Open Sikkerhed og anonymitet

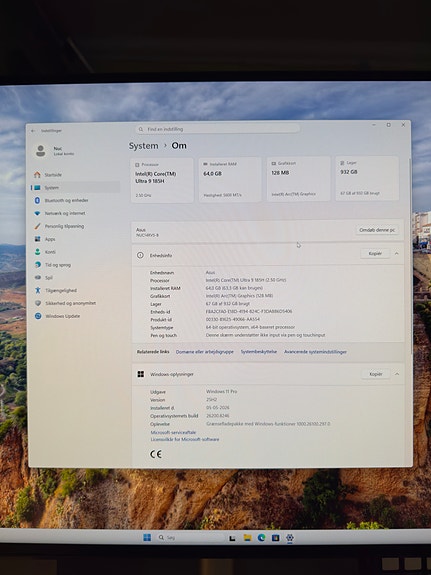tap(65, 303)
